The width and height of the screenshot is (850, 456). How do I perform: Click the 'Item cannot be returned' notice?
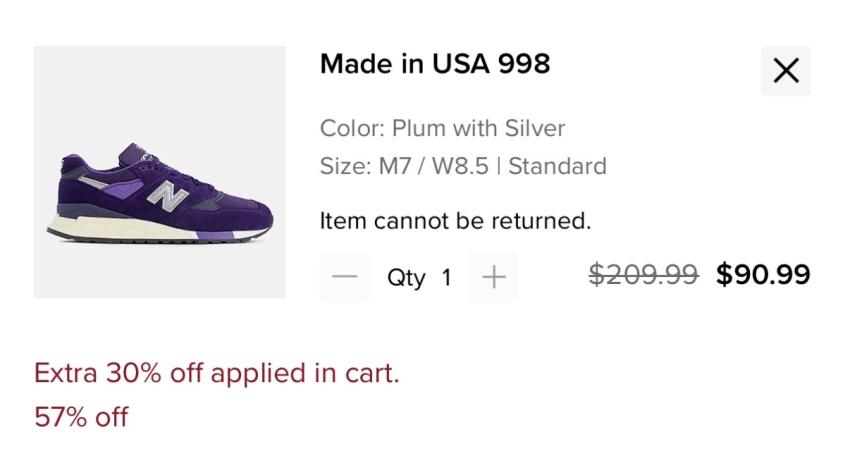click(455, 220)
